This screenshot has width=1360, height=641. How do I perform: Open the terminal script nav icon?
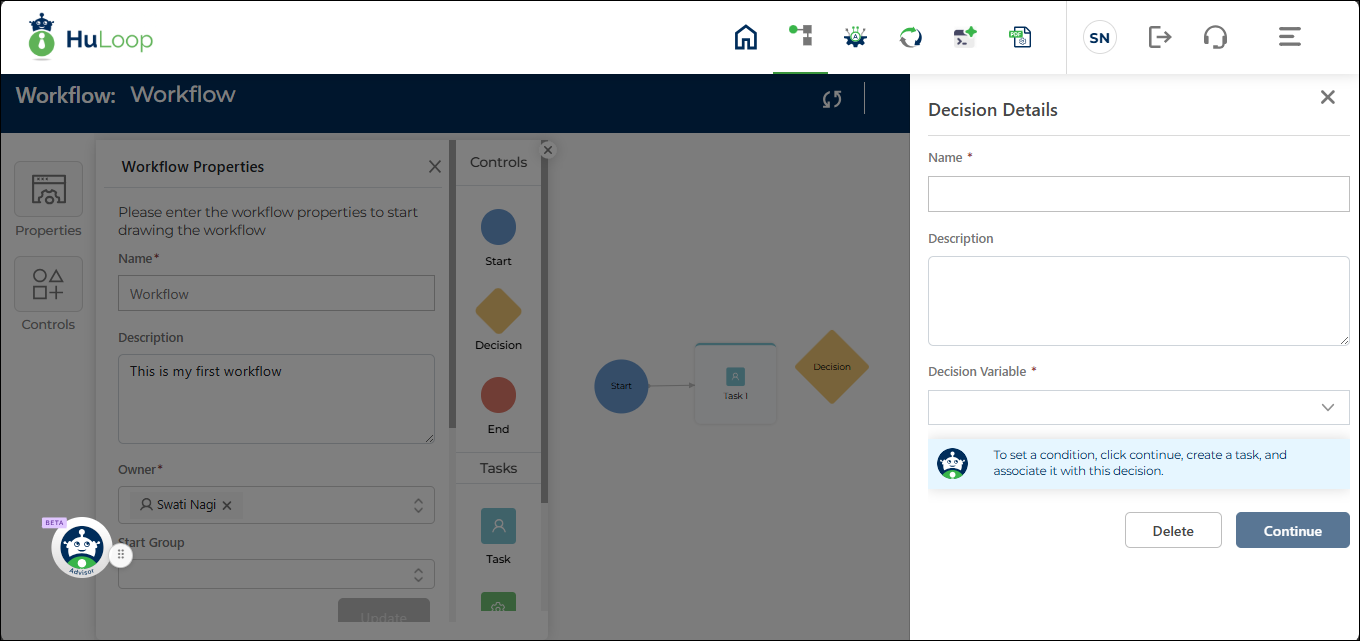click(965, 38)
